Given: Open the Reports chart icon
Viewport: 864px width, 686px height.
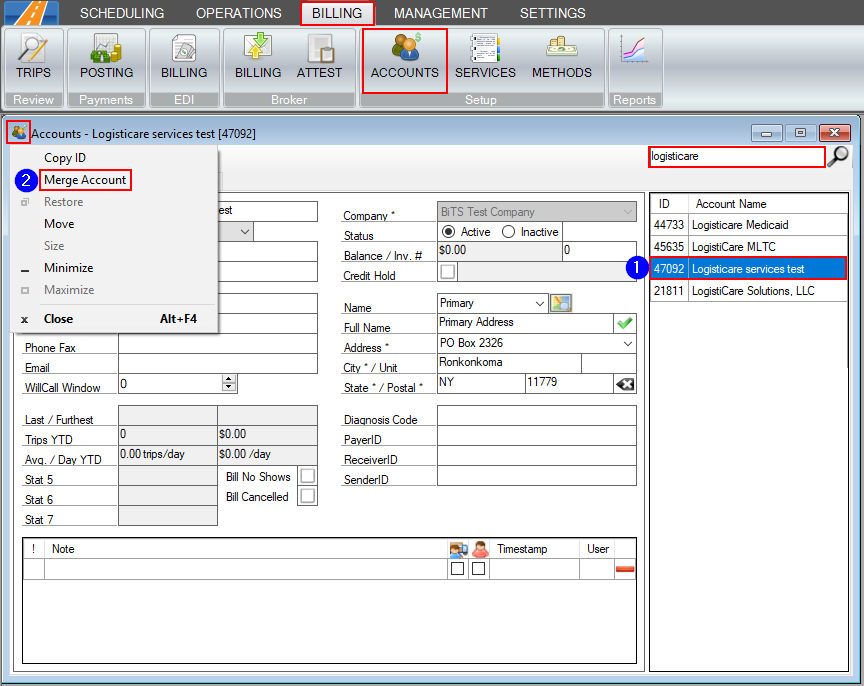Looking at the screenshot, I should 634,50.
